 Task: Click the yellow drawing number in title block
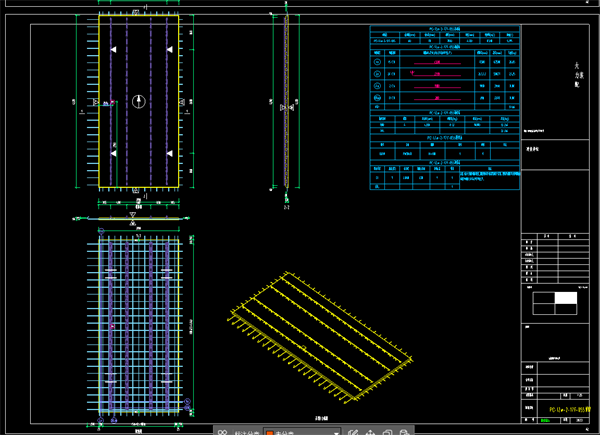point(570,409)
